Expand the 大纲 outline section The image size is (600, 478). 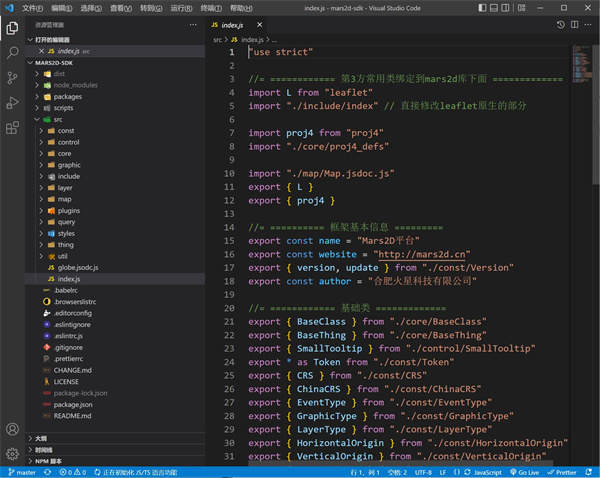click(41, 438)
